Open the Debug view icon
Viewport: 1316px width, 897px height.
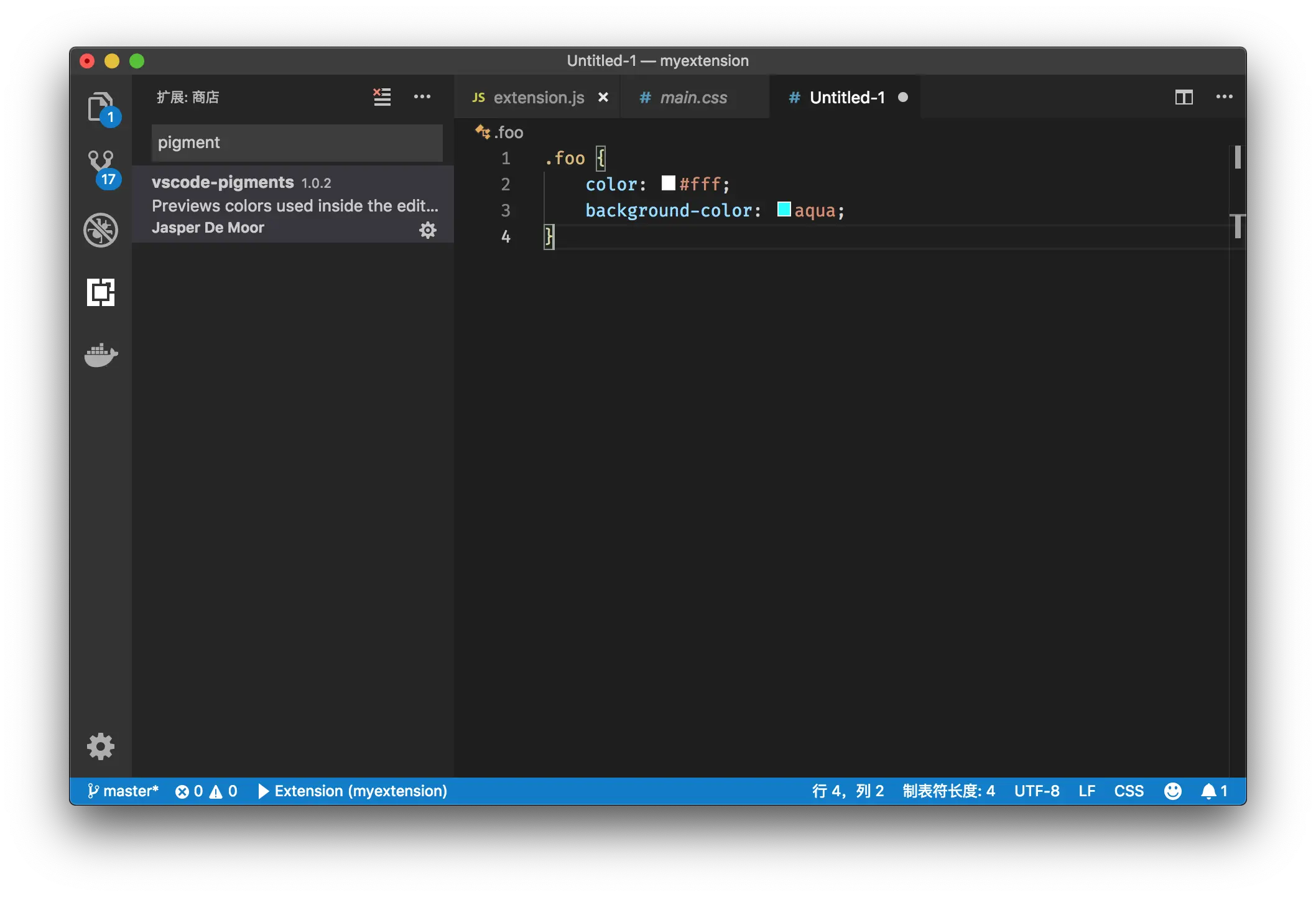click(x=101, y=230)
